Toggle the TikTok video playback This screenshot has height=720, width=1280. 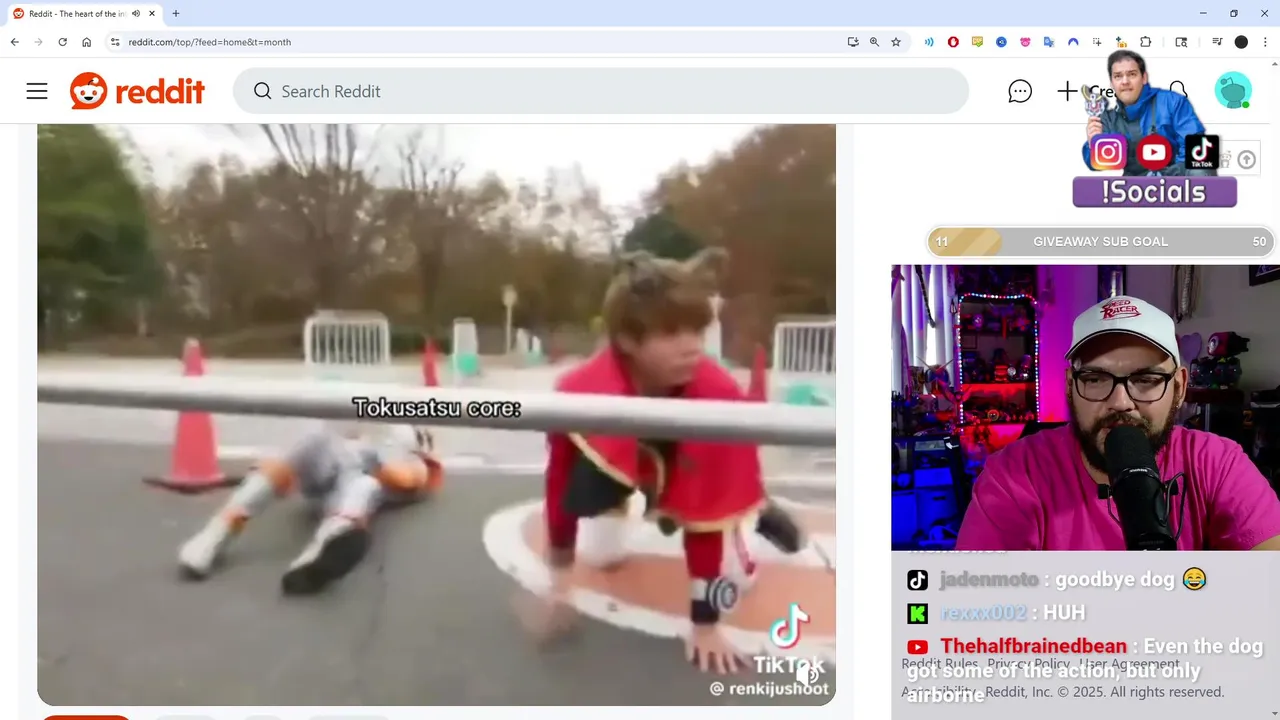pyautogui.click(x=436, y=415)
